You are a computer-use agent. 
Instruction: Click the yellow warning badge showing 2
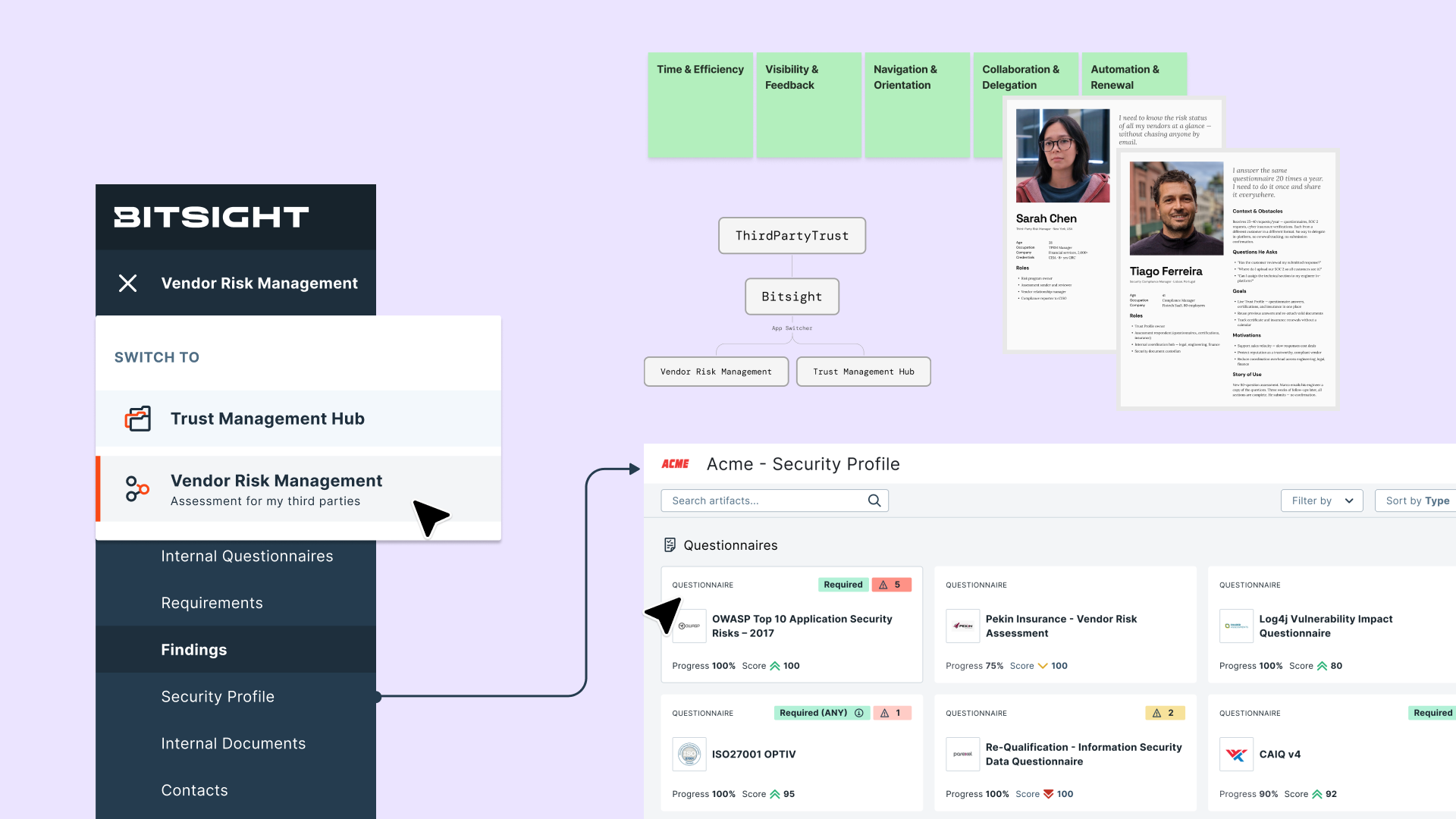pyautogui.click(x=1165, y=713)
